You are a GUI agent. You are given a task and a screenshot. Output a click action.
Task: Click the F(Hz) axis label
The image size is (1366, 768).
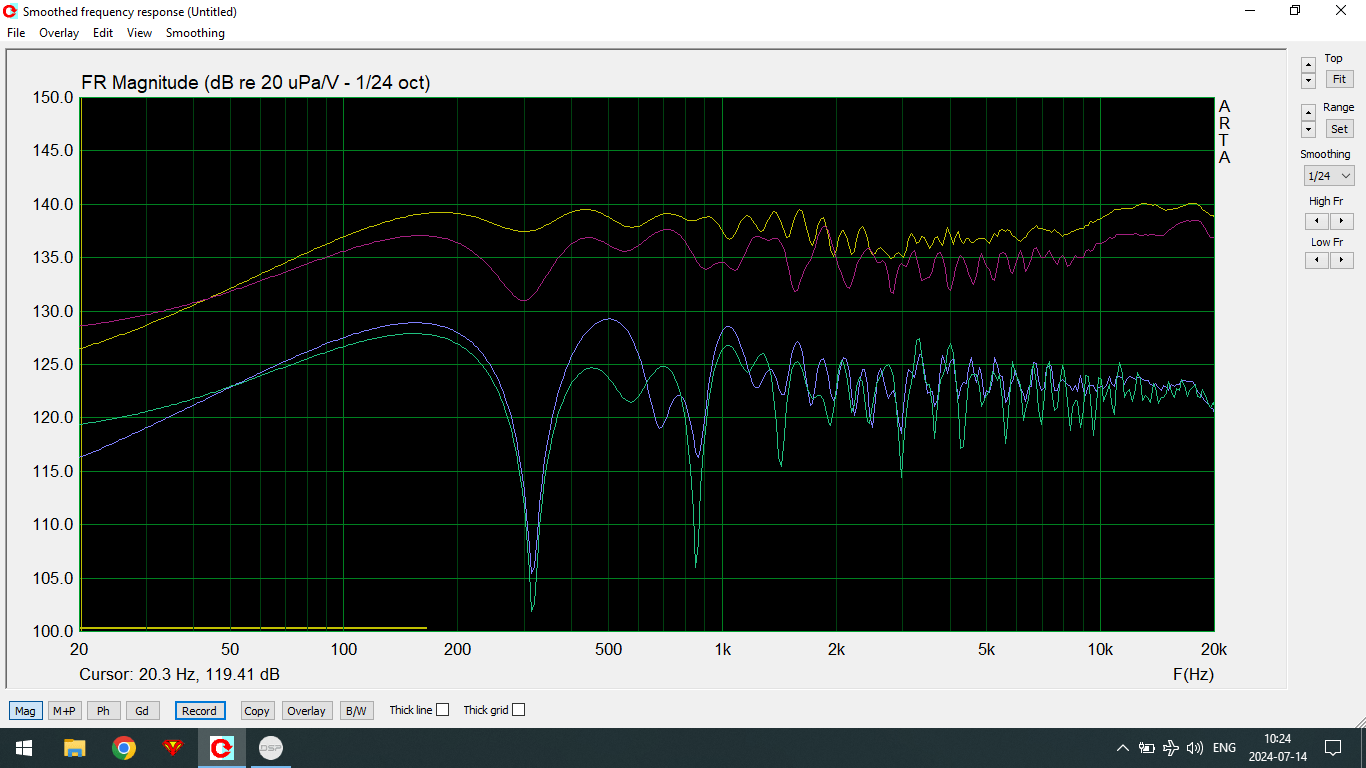pyautogui.click(x=1193, y=675)
